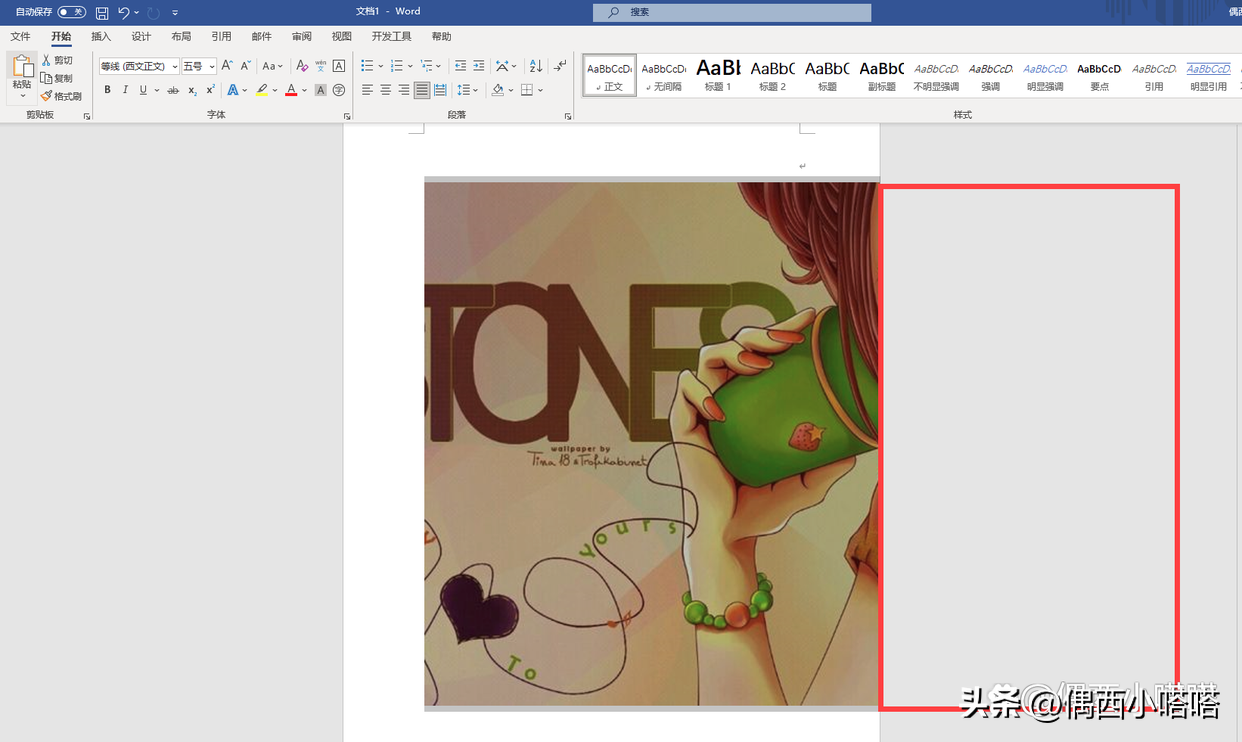Open the 文件 (File) tab
This screenshot has width=1242, height=742.
pyautogui.click(x=20, y=36)
